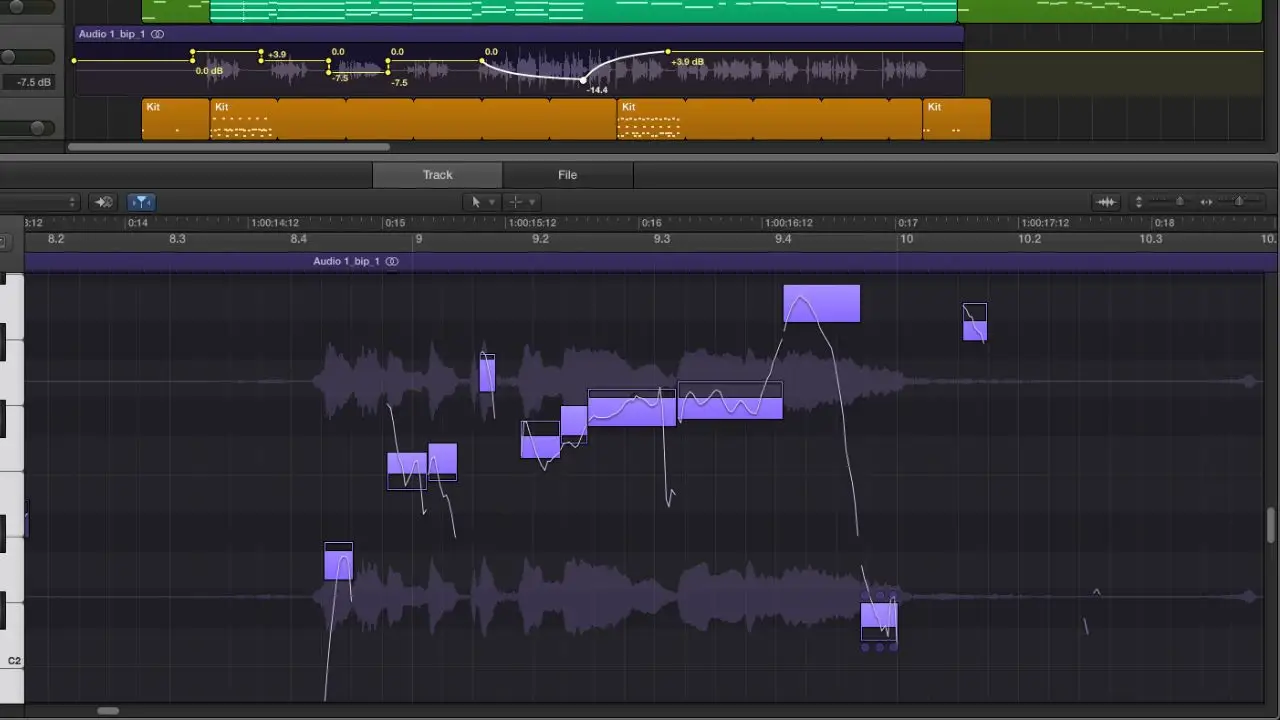Image resolution: width=1280 pixels, height=720 pixels.
Task: Click loop icon in editor region header
Action: coord(392,262)
